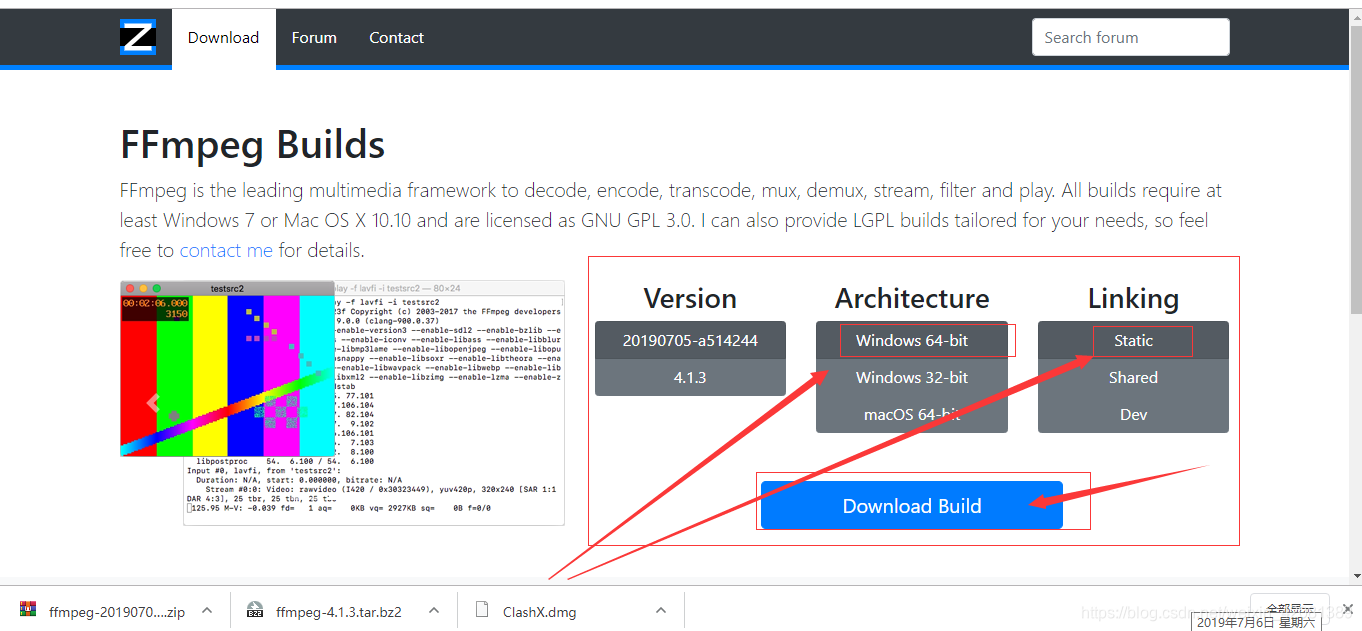Expand options for ClashX.dmg download

661,610
